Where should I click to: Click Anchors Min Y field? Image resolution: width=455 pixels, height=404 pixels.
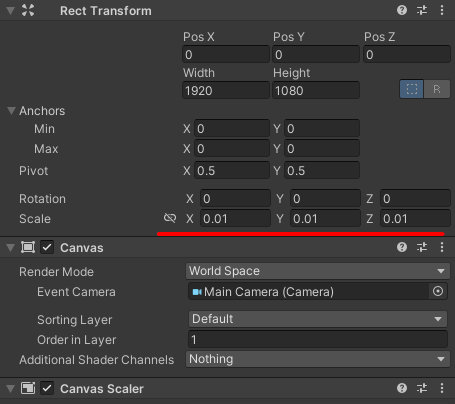tap(322, 129)
